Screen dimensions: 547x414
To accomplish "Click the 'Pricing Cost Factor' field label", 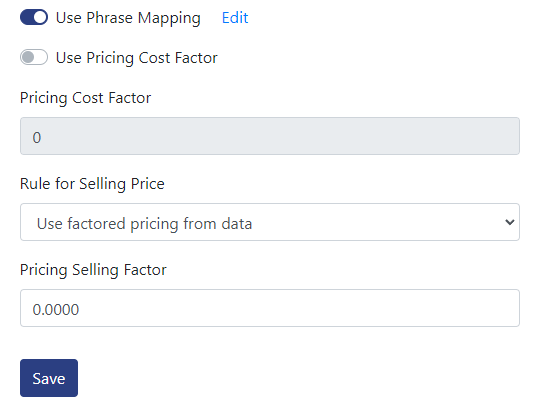I will click(x=85, y=98).
